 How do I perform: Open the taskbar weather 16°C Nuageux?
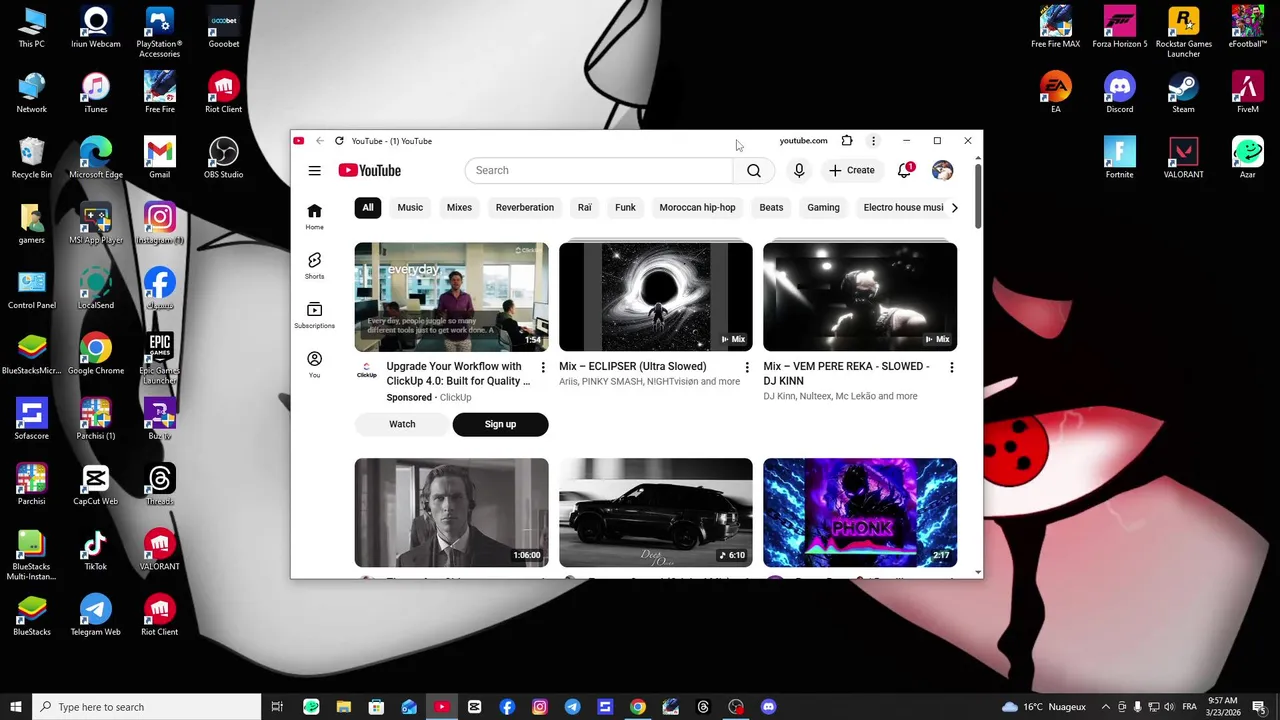(1043, 707)
